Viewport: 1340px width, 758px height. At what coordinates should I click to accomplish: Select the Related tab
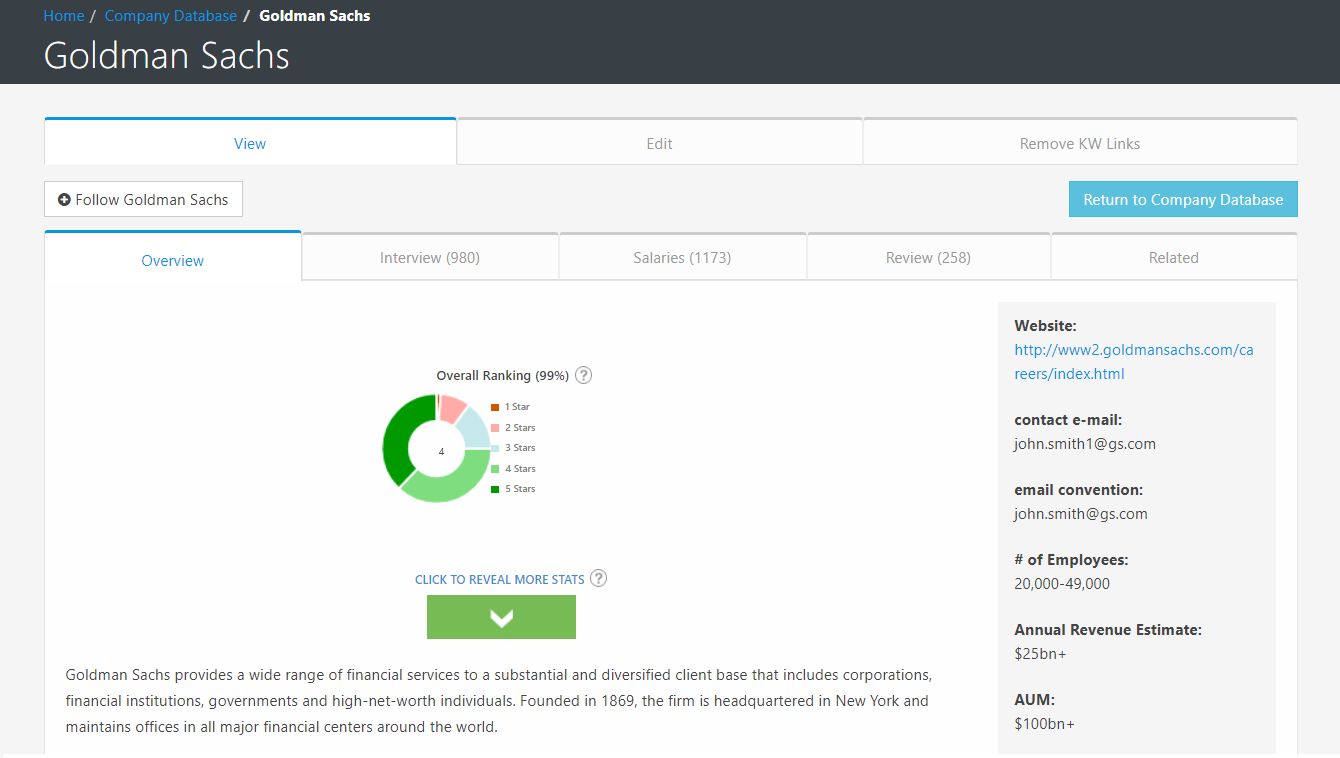[x=1173, y=258]
